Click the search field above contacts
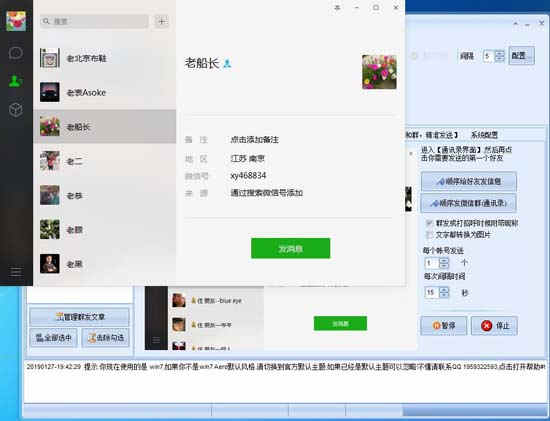 pos(94,21)
